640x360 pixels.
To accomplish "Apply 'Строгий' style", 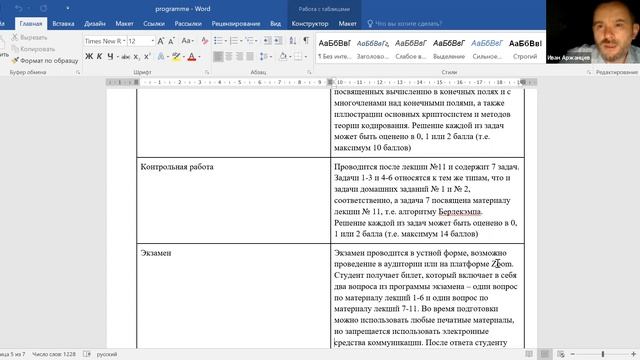I will coord(525,49).
